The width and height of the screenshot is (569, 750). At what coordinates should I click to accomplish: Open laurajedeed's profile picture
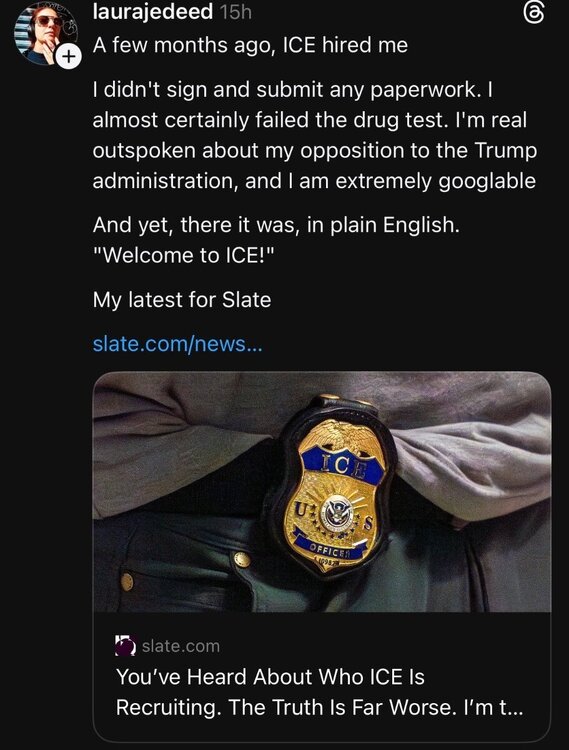click(x=45, y=33)
